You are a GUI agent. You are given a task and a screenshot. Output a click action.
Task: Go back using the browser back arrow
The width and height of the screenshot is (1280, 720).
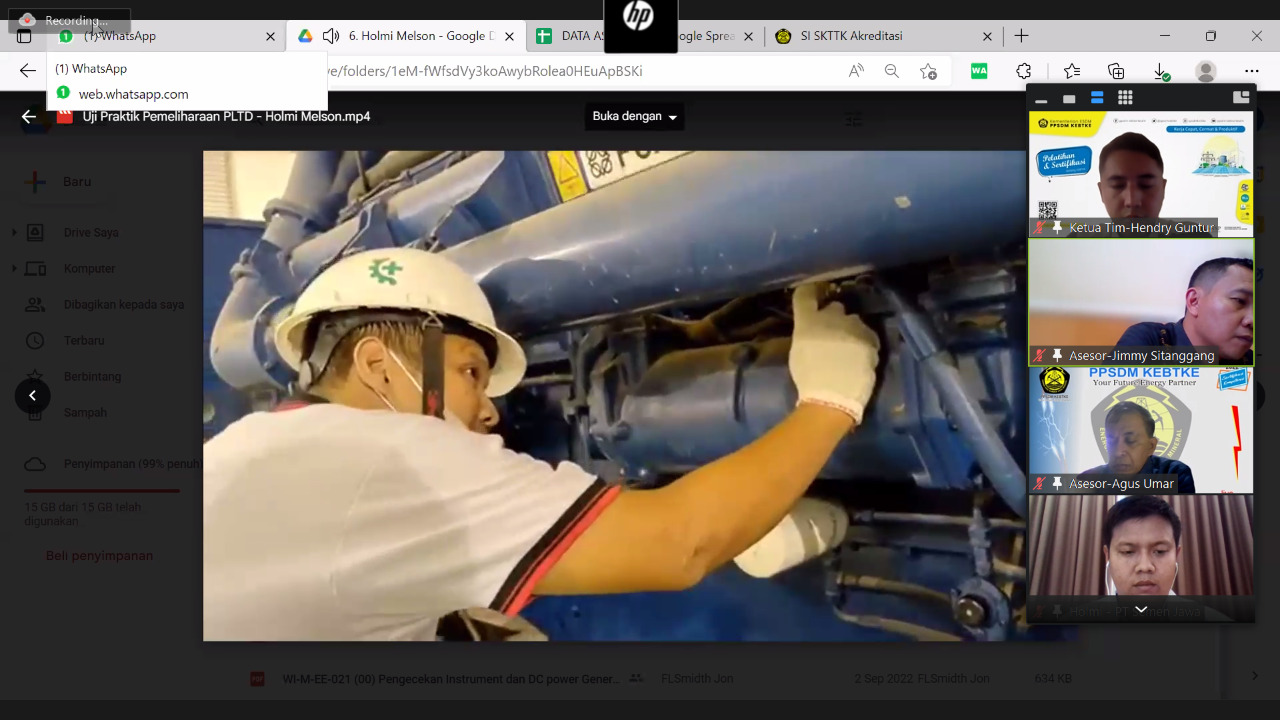click(28, 71)
